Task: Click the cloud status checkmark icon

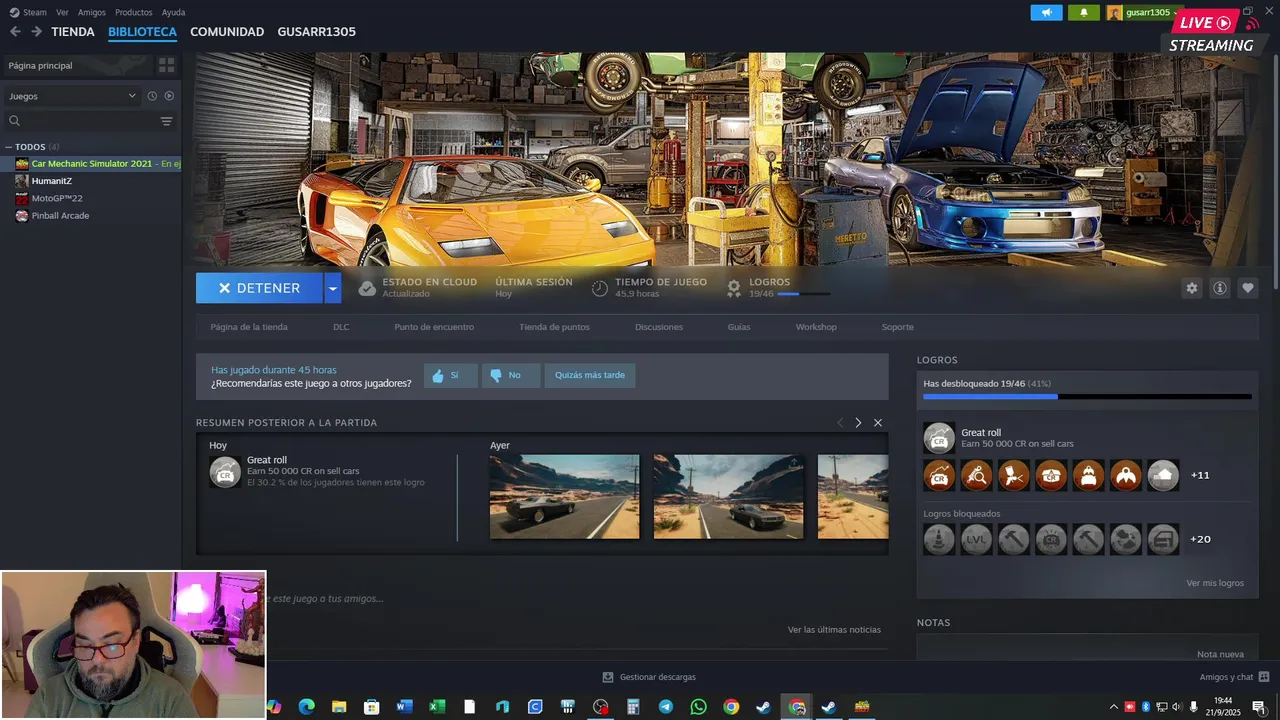Action: click(367, 288)
